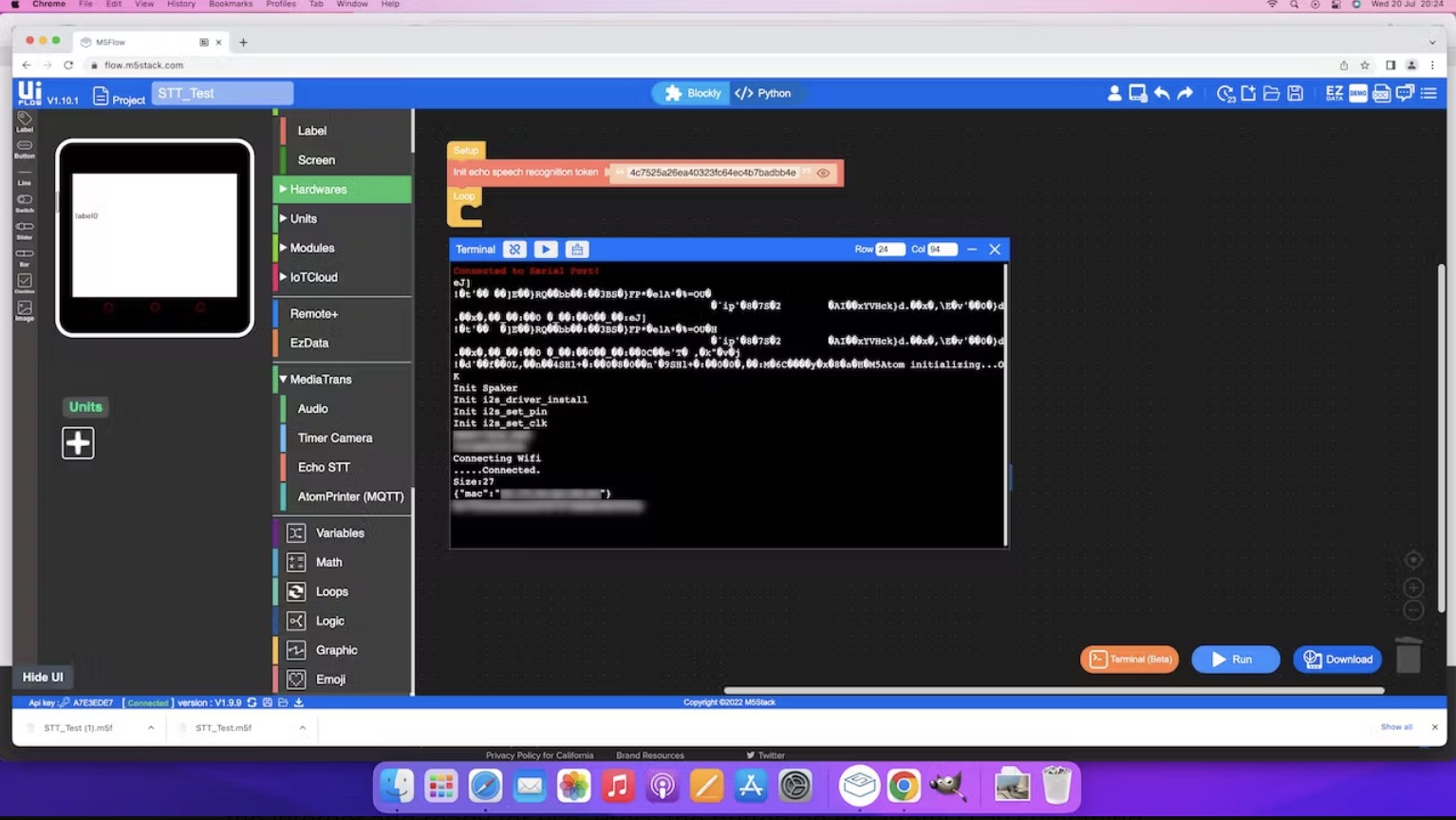The height and width of the screenshot is (820, 1456).
Task: Select Echo STT in the block list
Action: pyautogui.click(x=324, y=467)
